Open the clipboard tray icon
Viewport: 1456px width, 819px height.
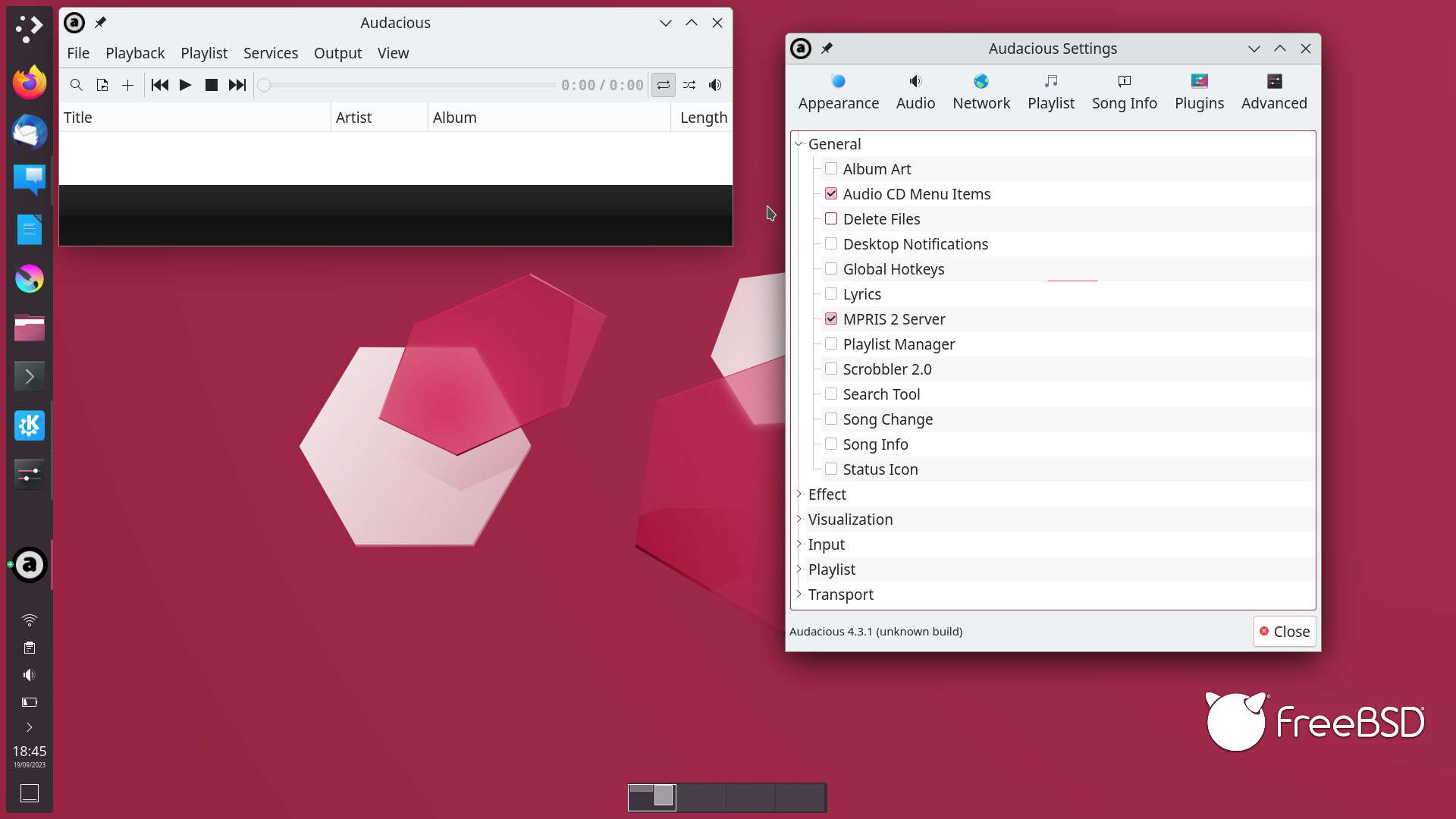click(x=30, y=648)
